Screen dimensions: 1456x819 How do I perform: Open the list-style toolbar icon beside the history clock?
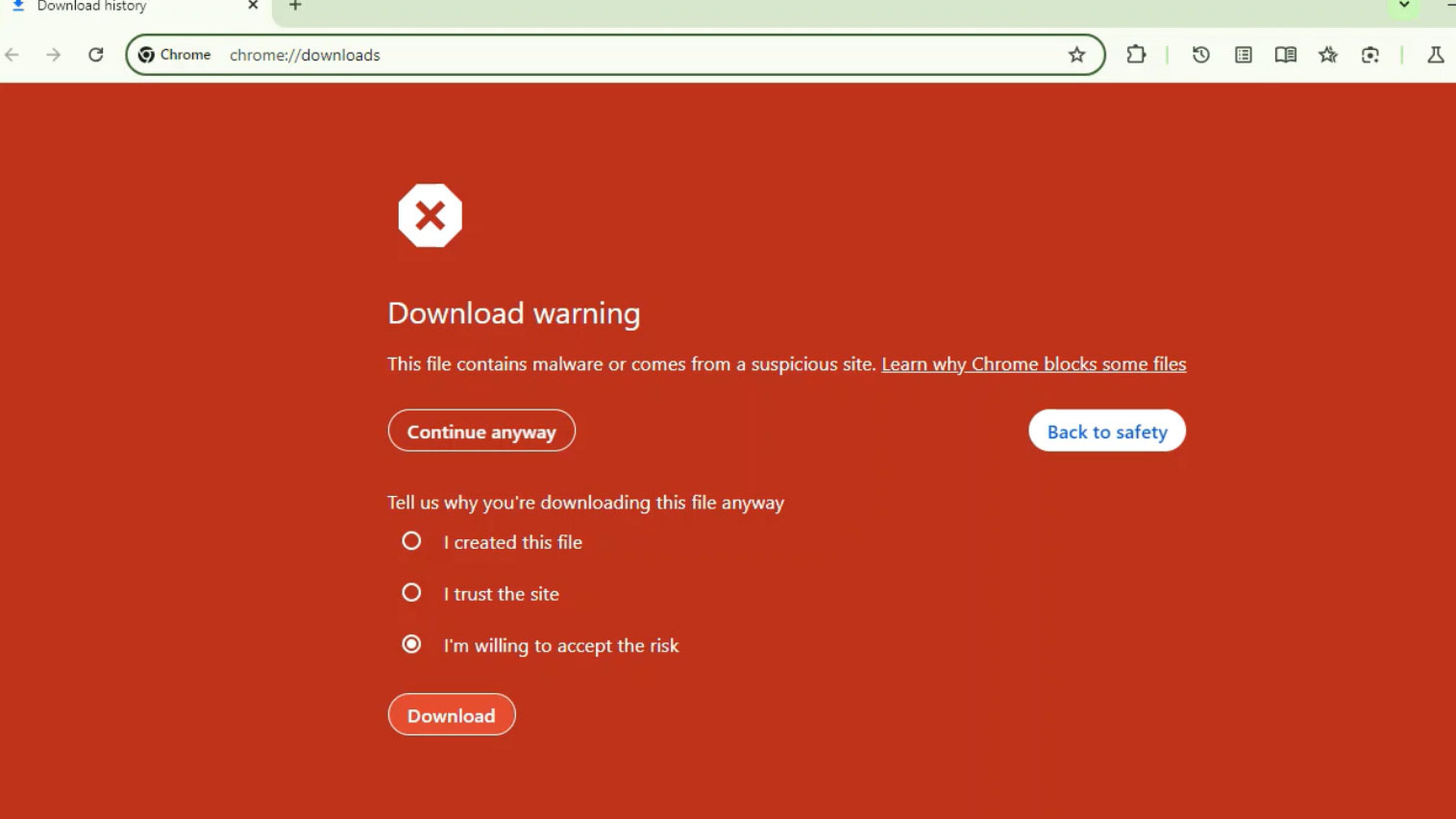pos(1243,55)
